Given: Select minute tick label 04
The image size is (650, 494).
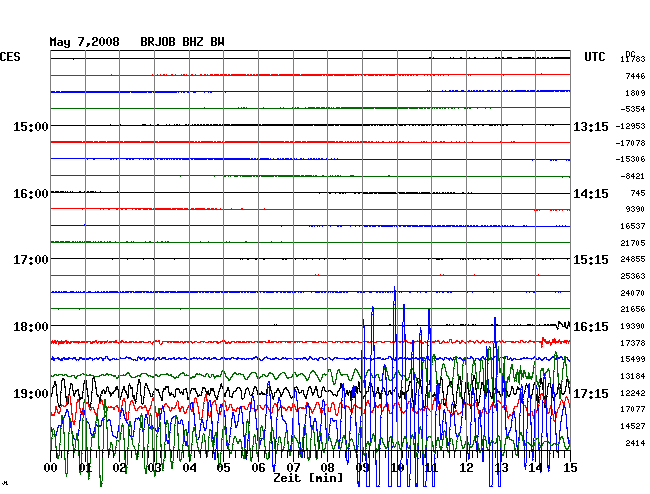Looking at the screenshot, I should pos(189,468).
